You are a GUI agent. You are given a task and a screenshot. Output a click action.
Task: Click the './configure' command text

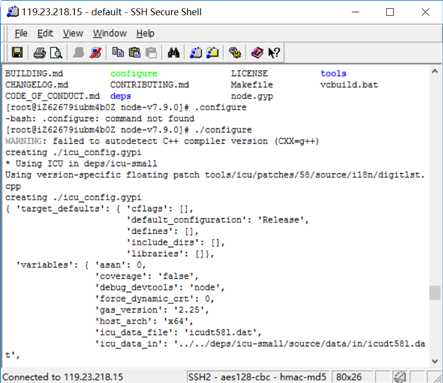point(223,130)
